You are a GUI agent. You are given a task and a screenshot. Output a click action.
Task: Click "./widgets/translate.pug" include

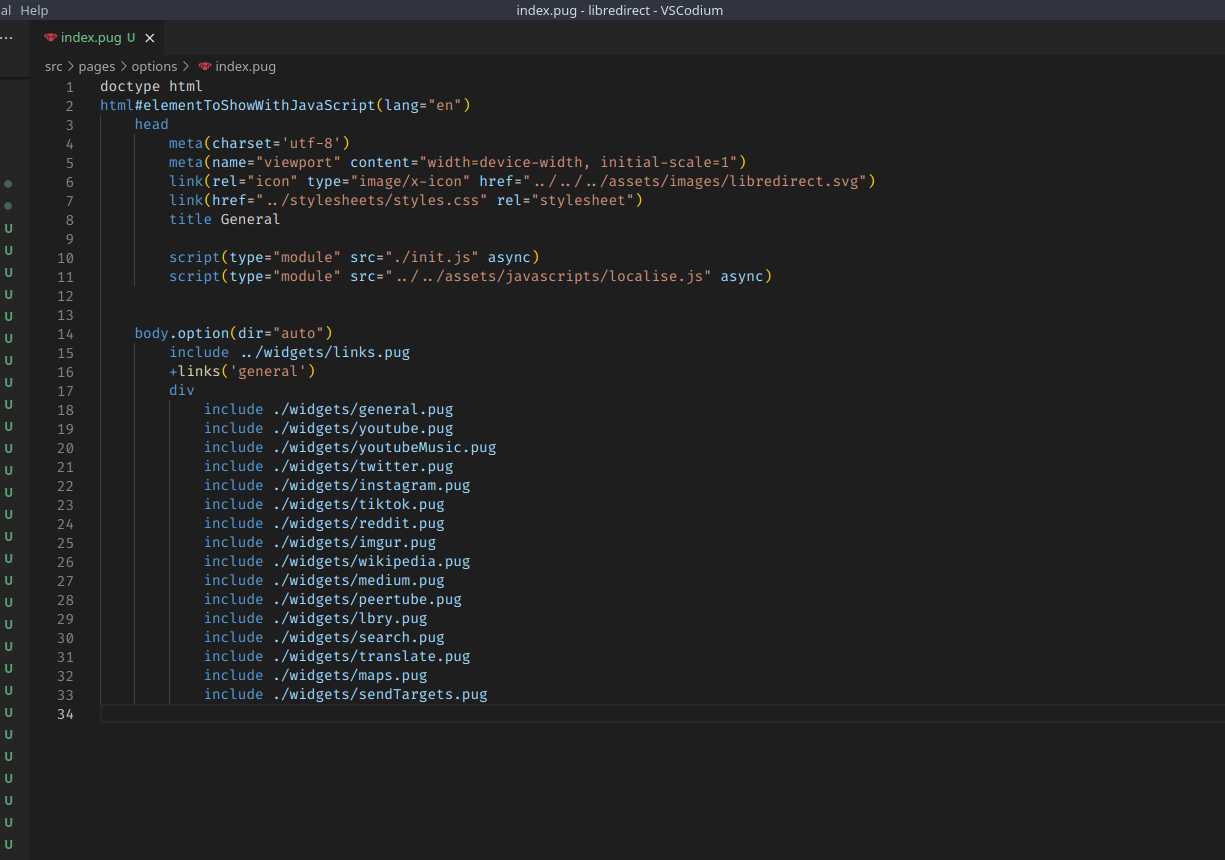(371, 657)
